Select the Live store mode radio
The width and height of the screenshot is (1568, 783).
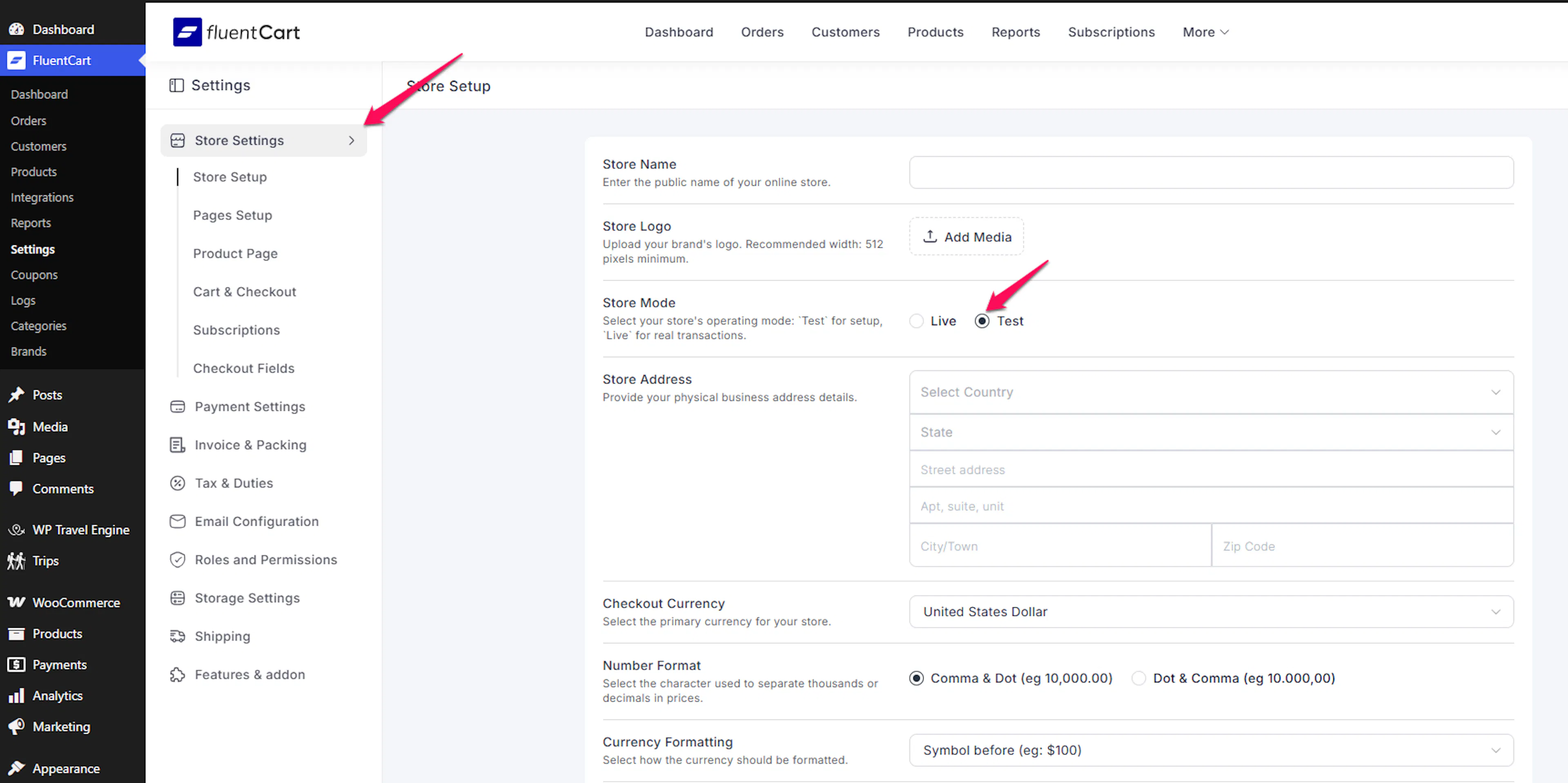tap(916, 321)
